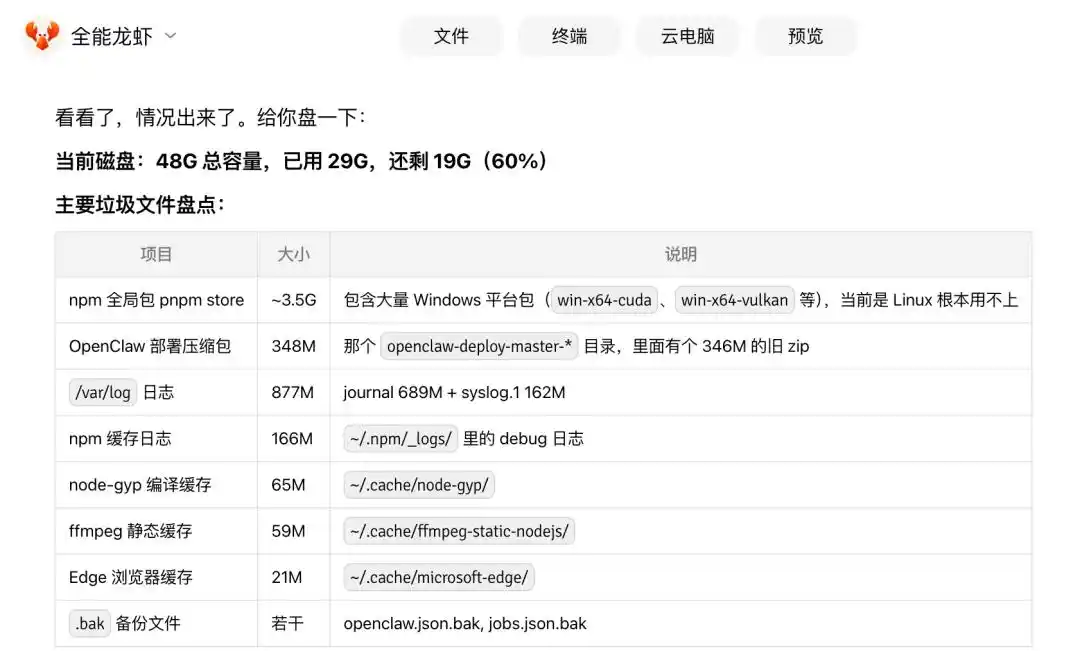1080x651 pixels.
Task: Click the 21M size value
Action: (287, 577)
